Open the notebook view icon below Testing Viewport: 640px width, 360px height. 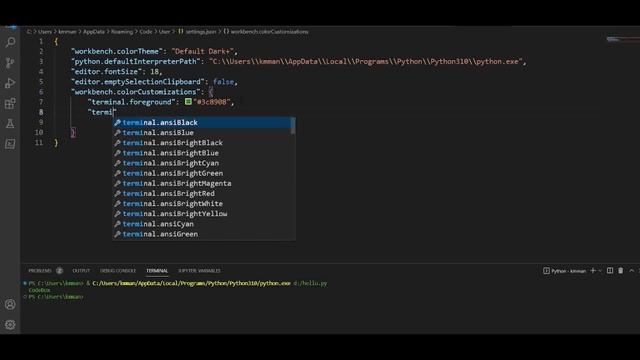(10, 144)
